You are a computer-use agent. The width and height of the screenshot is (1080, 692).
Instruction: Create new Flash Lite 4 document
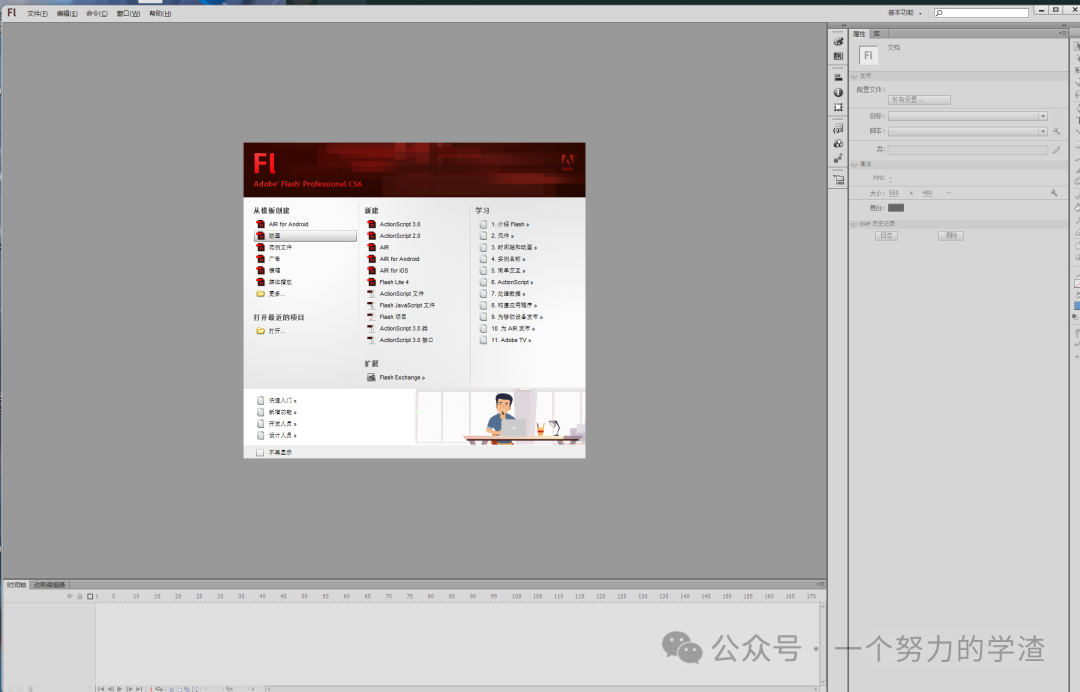(x=393, y=282)
